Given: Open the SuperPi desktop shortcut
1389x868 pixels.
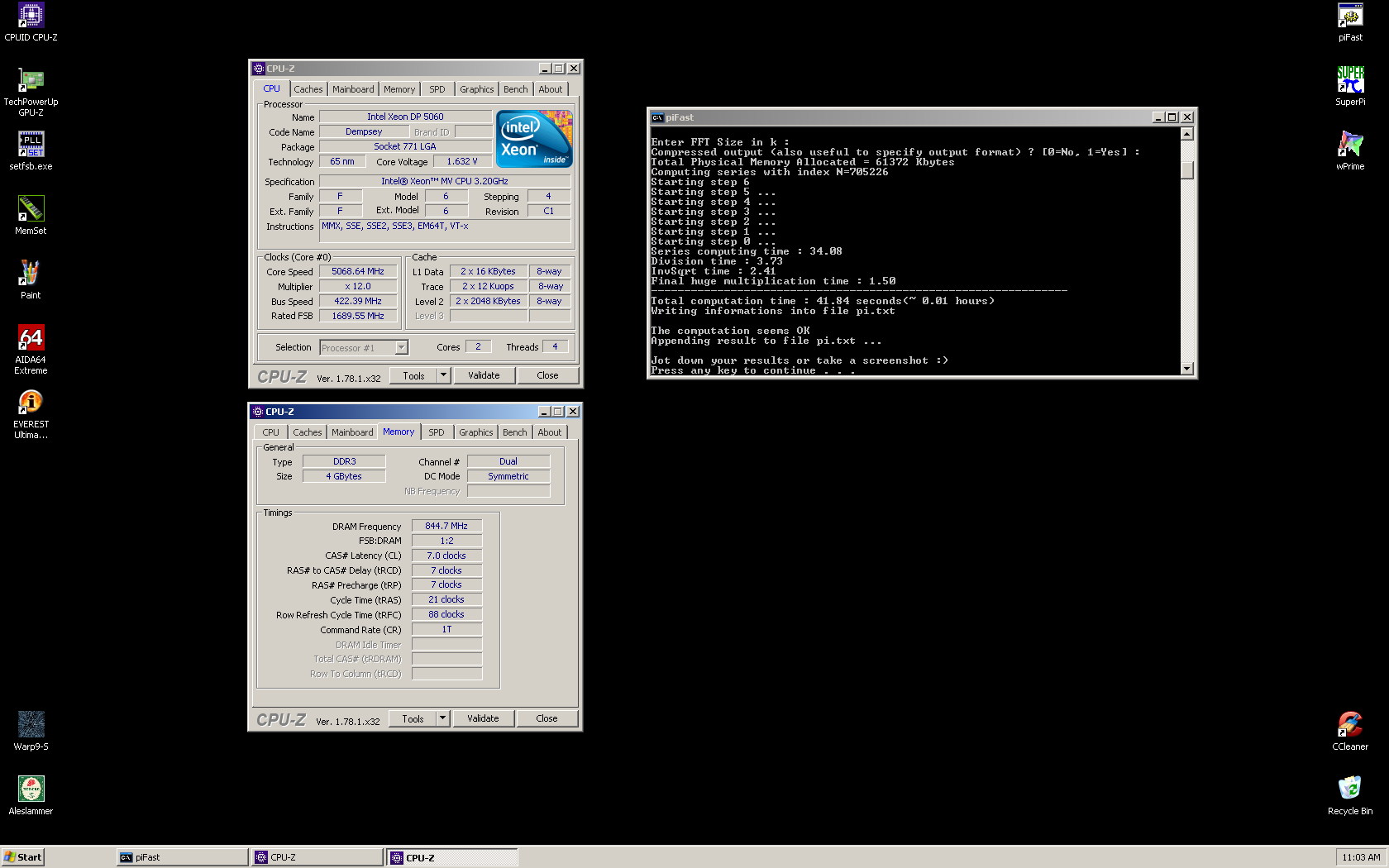Looking at the screenshot, I should coord(1350,86).
